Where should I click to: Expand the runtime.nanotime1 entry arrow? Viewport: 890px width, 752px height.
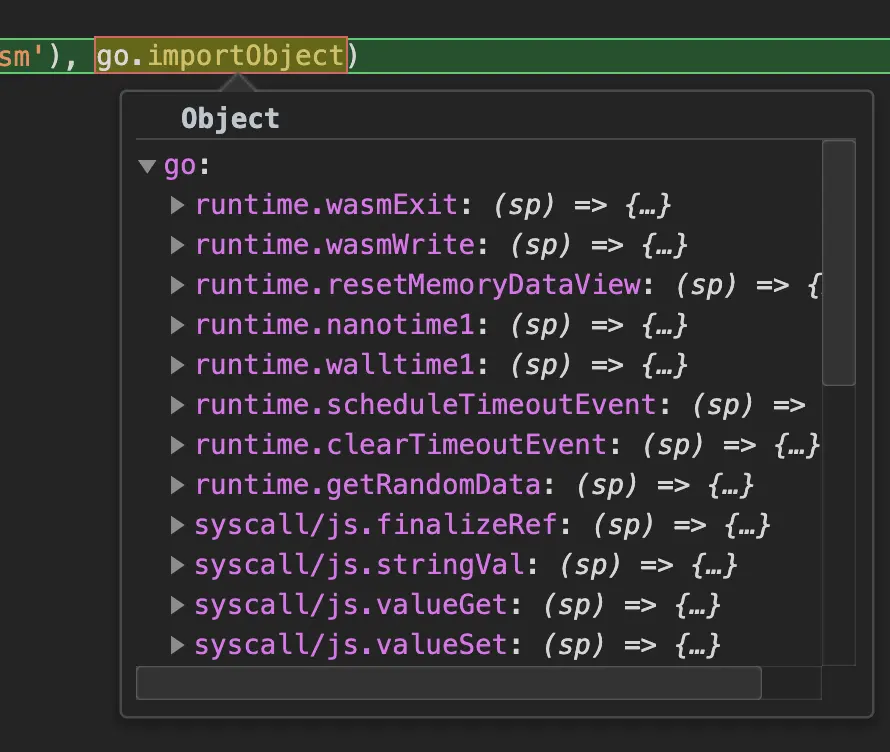[178, 325]
